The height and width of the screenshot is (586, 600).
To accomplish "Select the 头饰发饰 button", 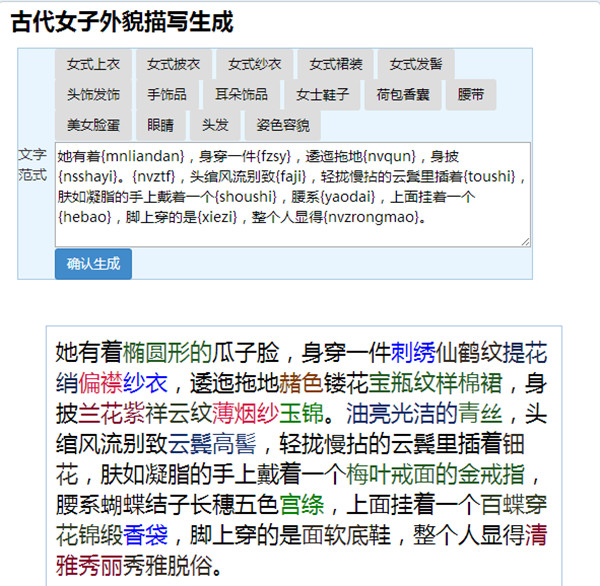I will click(93, 95).
